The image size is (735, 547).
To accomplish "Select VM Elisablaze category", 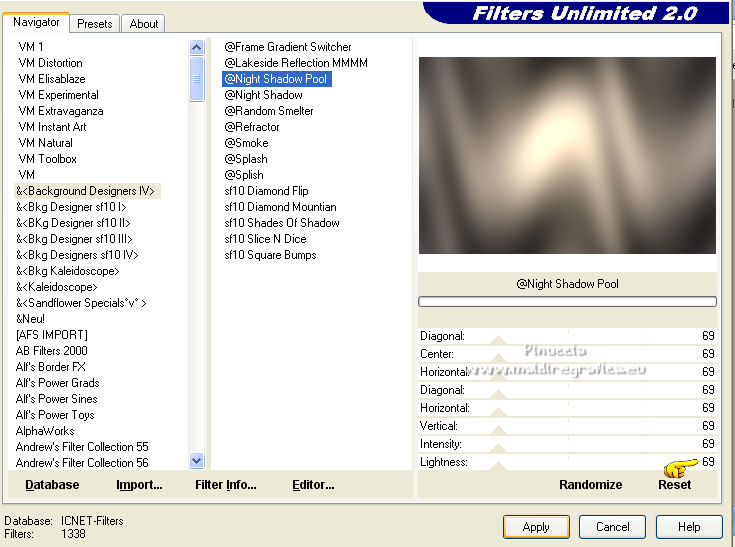I will (x=52, y=79).
